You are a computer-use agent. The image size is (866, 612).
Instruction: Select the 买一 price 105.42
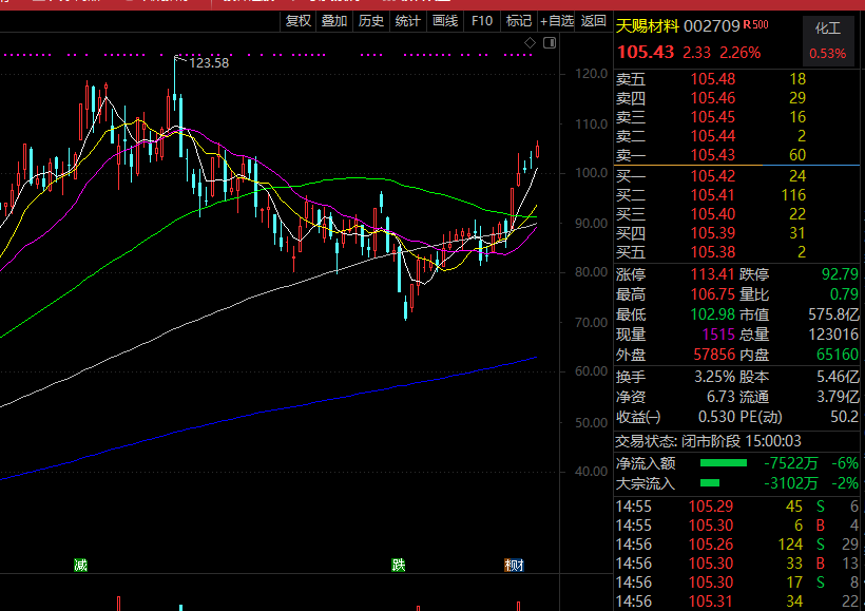pos(713,176)
